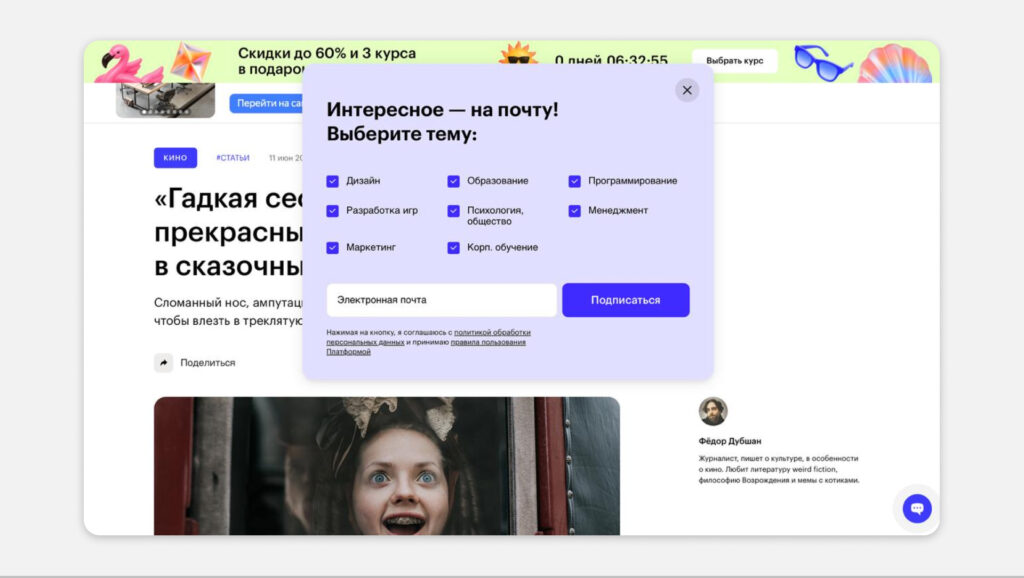Click the Выбрать курс banner button

click(735, 61)
